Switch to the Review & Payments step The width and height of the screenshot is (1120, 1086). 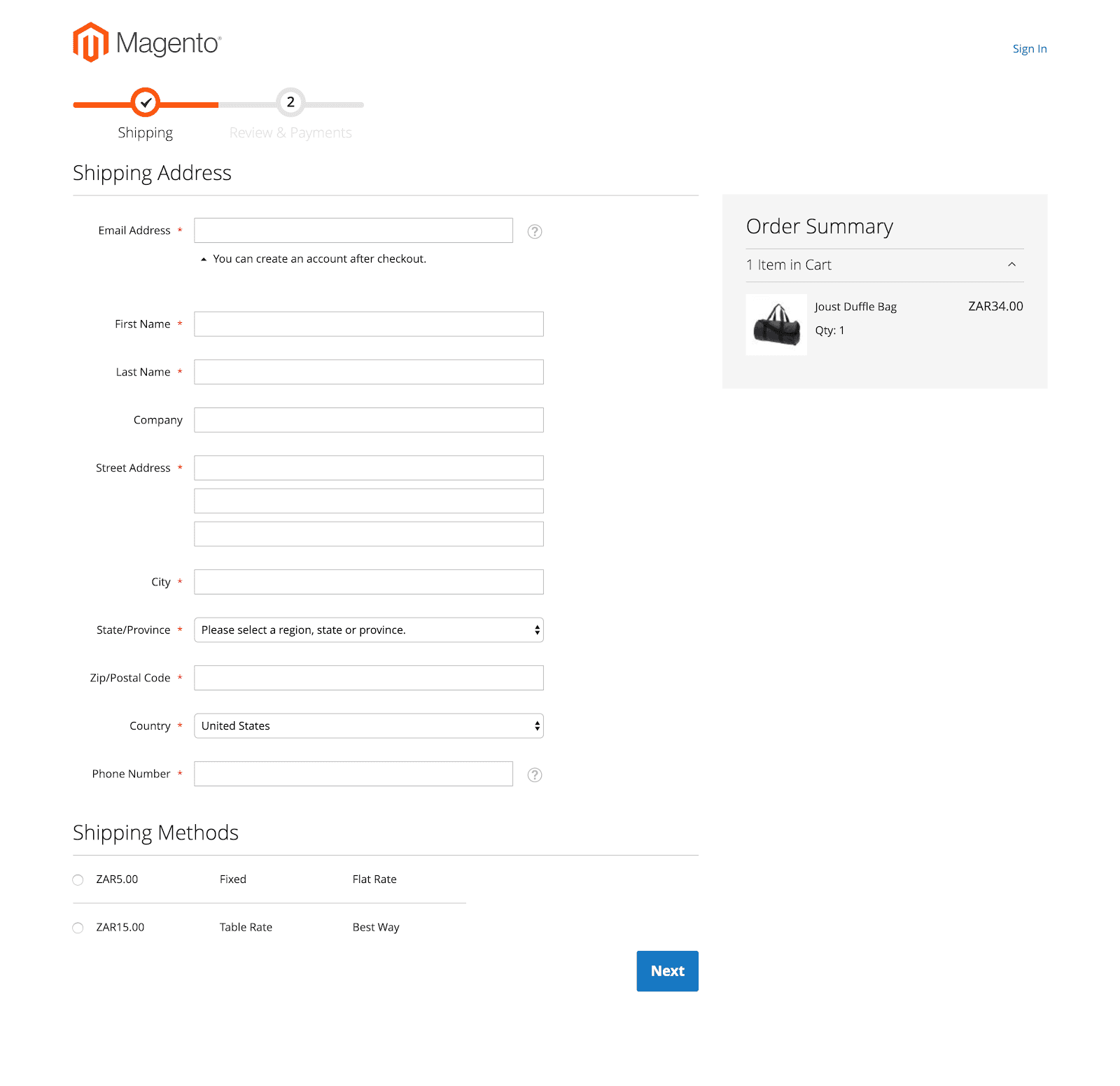click(290, 132)
